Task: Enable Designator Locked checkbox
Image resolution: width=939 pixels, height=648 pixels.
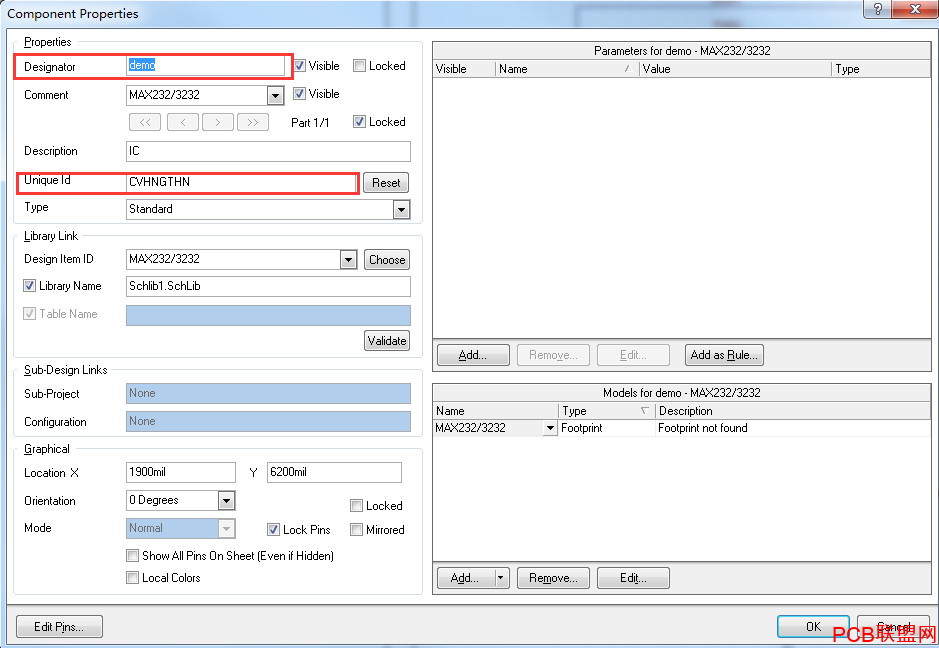Action: 359,65
